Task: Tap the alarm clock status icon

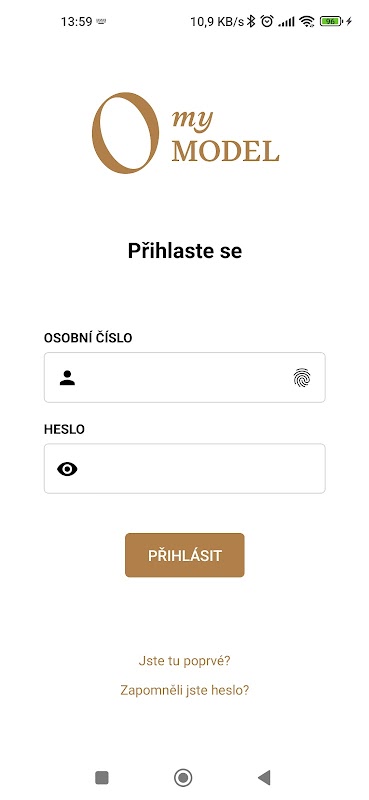Action: click(266, 21)
